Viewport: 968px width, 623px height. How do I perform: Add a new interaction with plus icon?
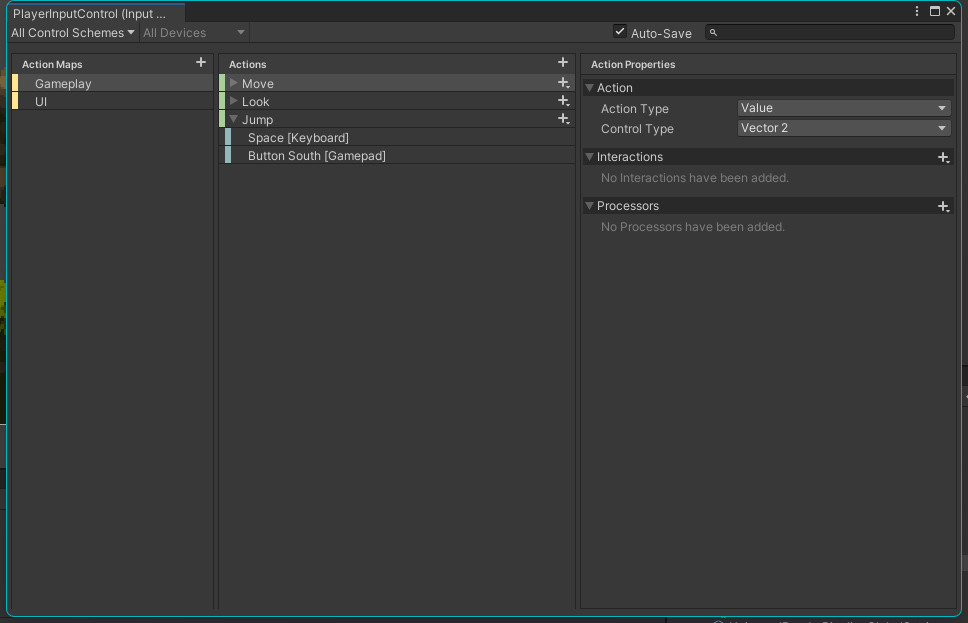943,158
